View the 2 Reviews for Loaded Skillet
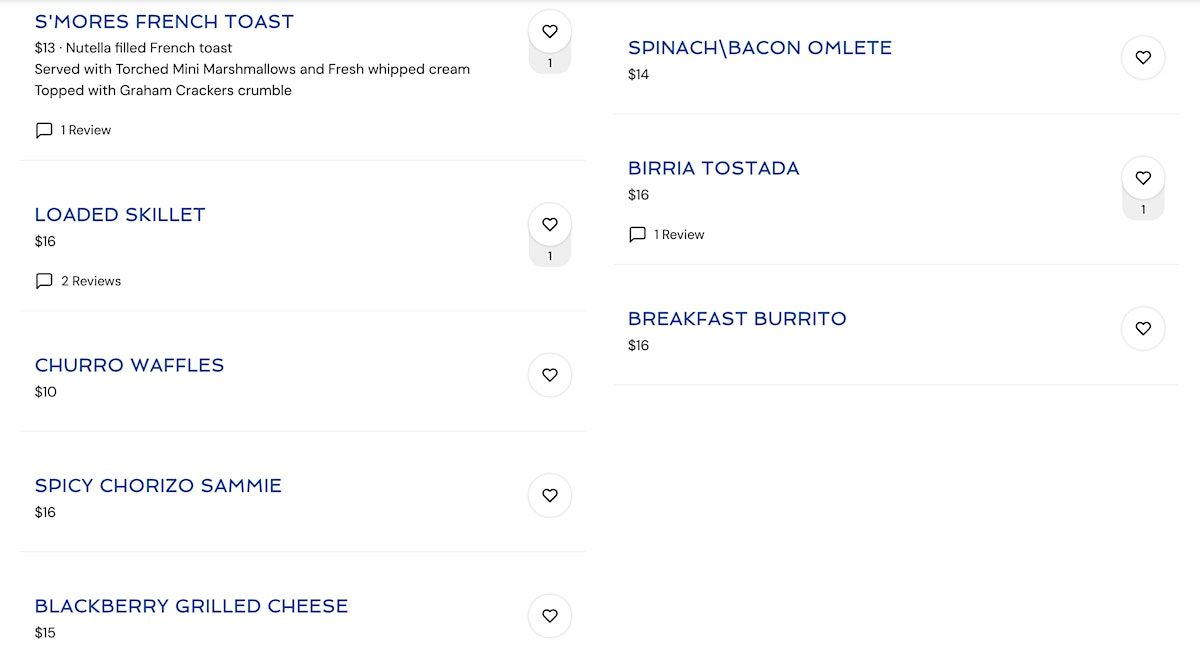1200x654 pixels. [x=90, y=281]
